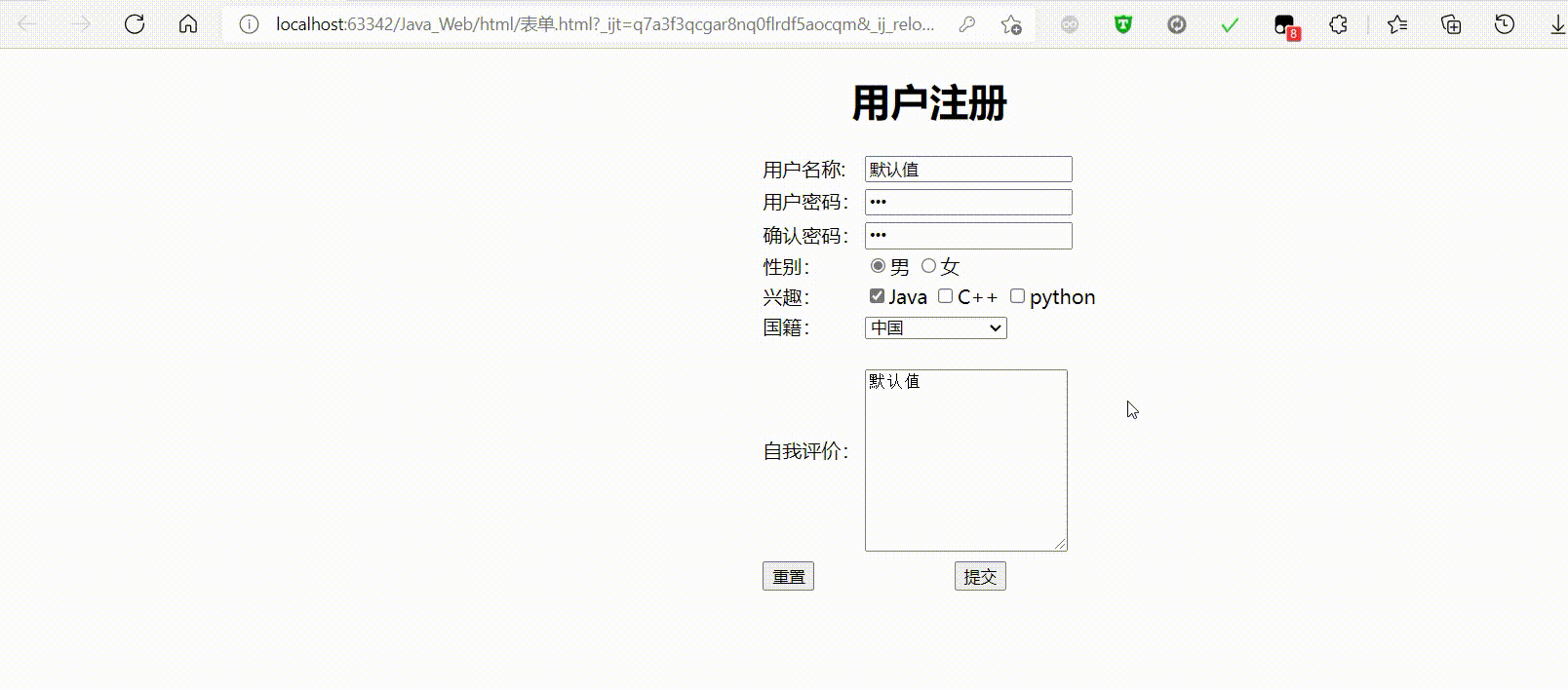The image size is (1568, 690).
Task: Click the 性别 label
Action: 786,266
